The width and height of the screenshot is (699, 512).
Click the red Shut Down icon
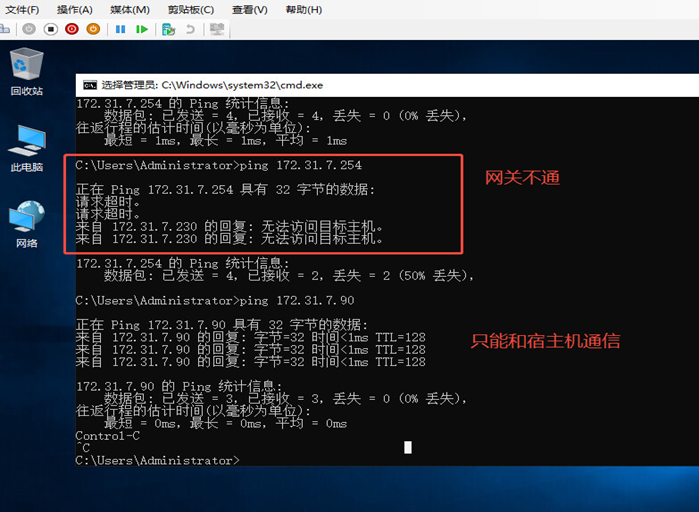coord(71,29)
